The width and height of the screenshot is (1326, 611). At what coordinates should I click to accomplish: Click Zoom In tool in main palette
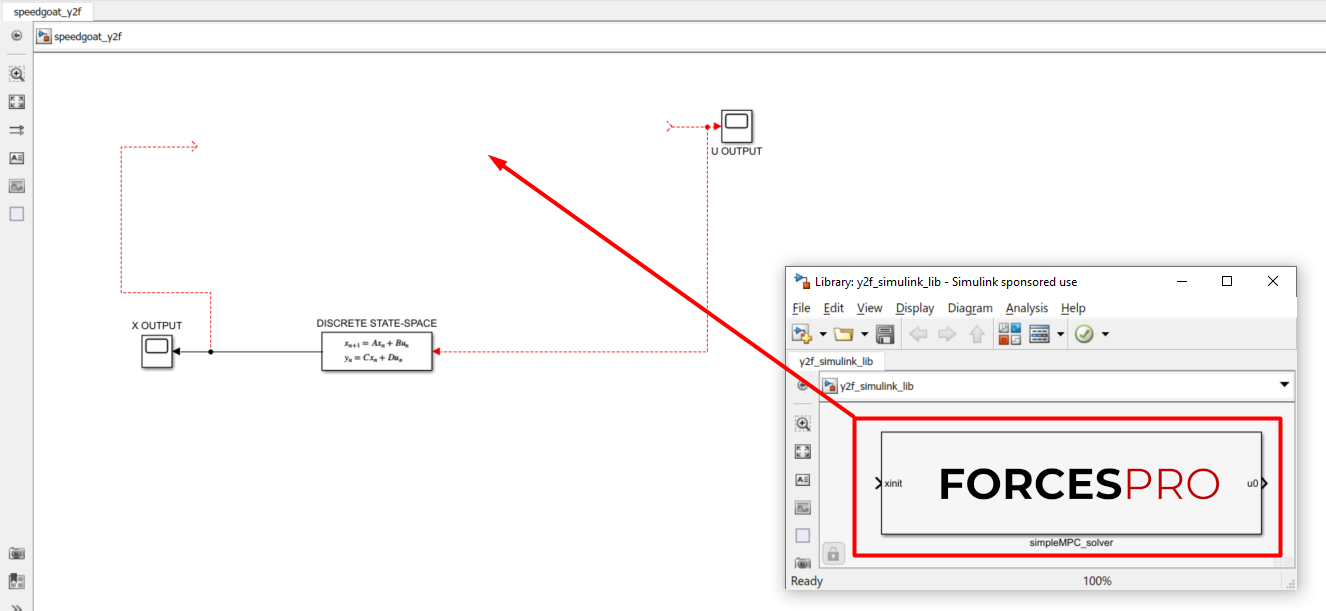[16, 74]
